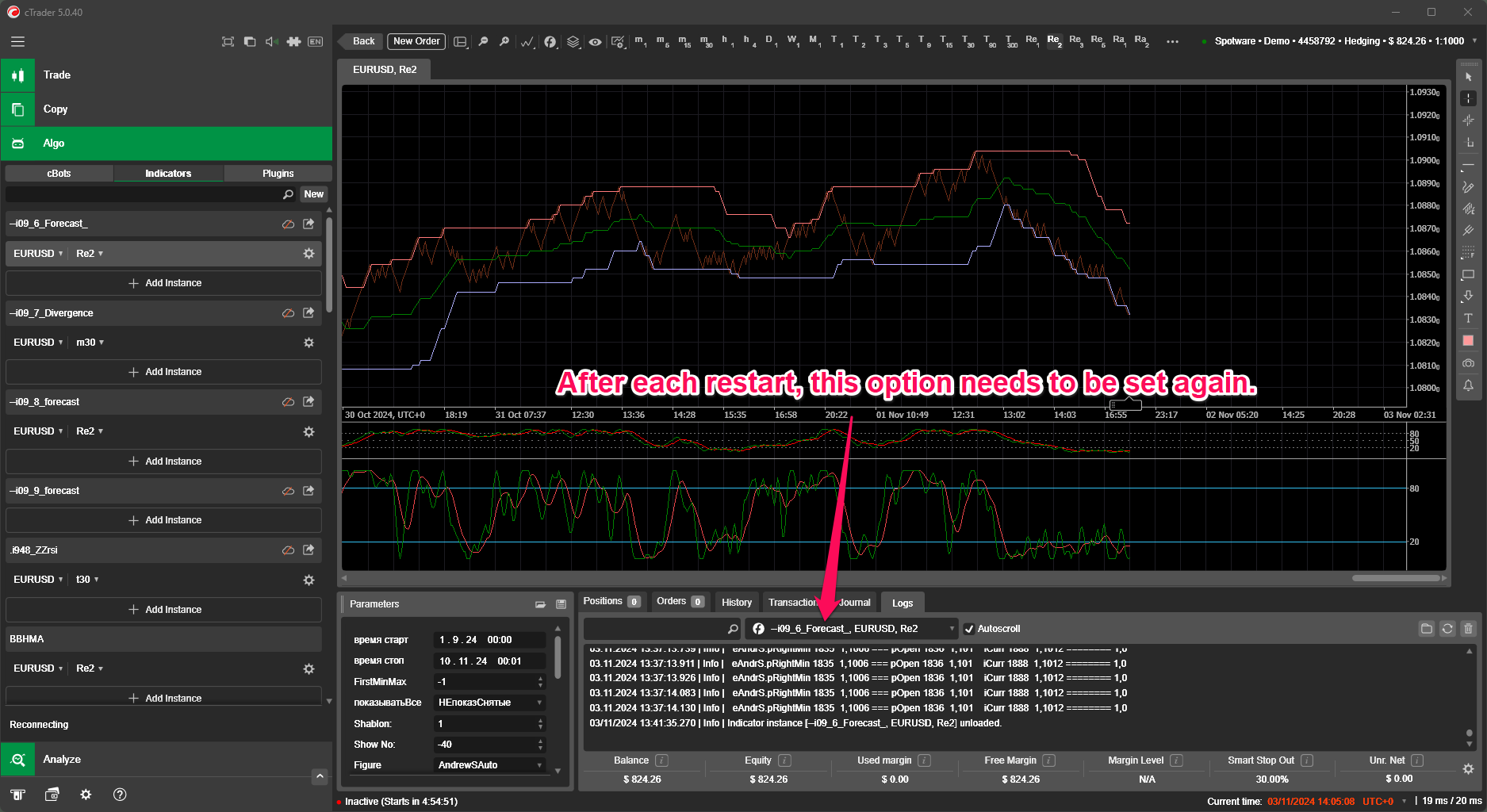Click the Back button
Viewport: 1487px width, 812px height.
tap(362, 41)
